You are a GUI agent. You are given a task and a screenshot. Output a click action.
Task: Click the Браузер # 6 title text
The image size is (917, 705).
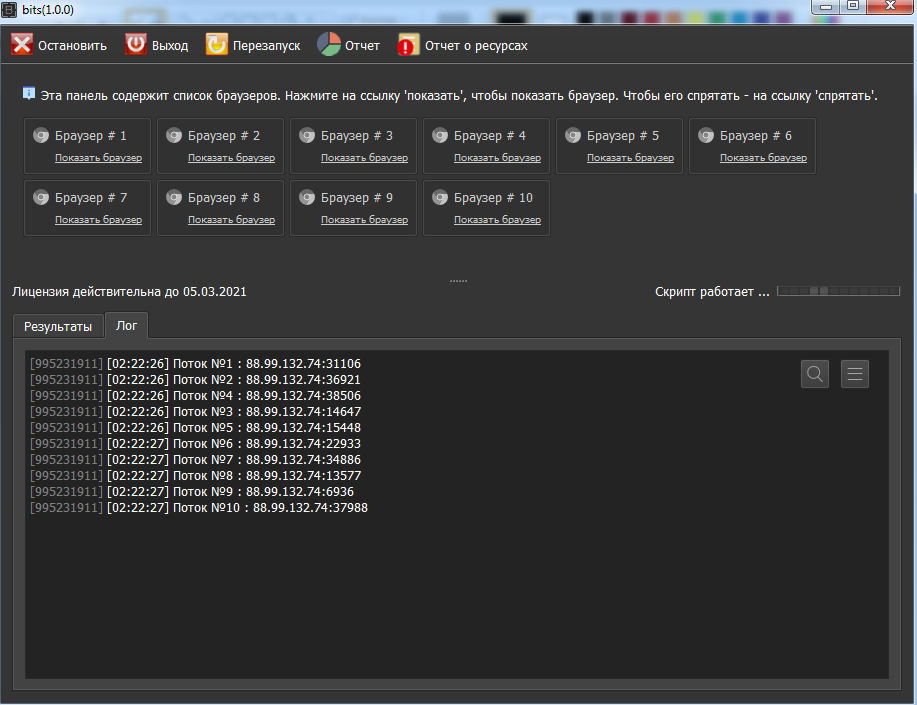coord(756,136)
